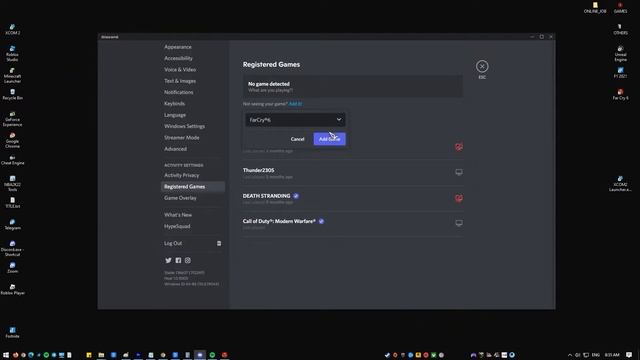Open the Appearance settings
Screen dimensions: 640x360
point(178,47)
